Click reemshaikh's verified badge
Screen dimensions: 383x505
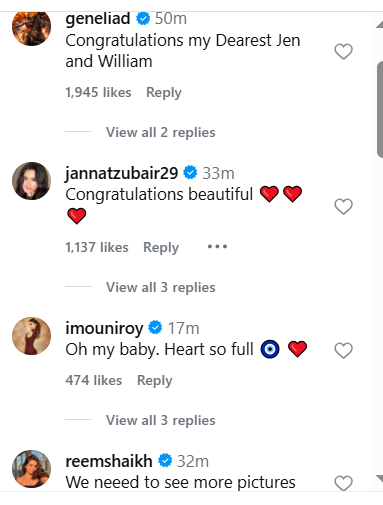point(165,461)
